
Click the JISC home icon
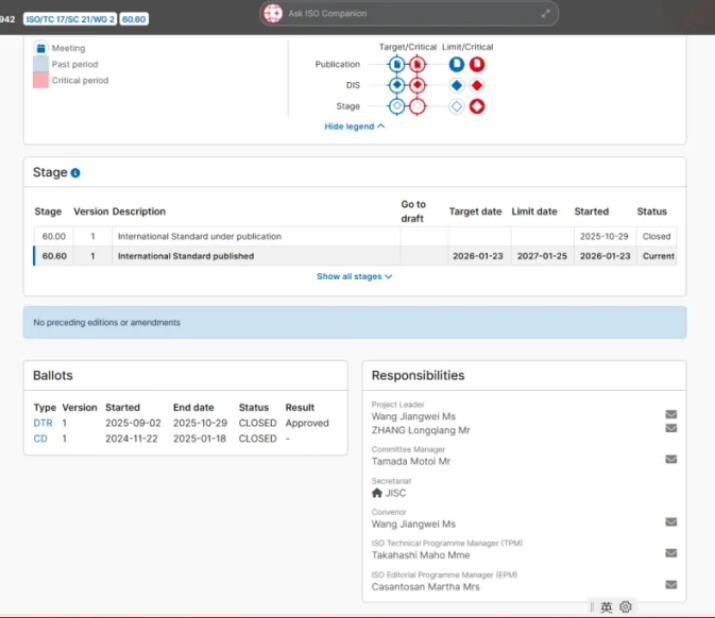point(377,493)
